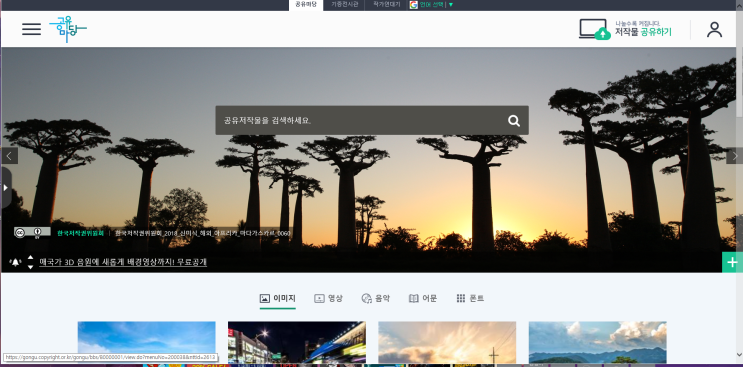Click the Google logo beside 언어 선택
The image size is (743, 367).
414,5
